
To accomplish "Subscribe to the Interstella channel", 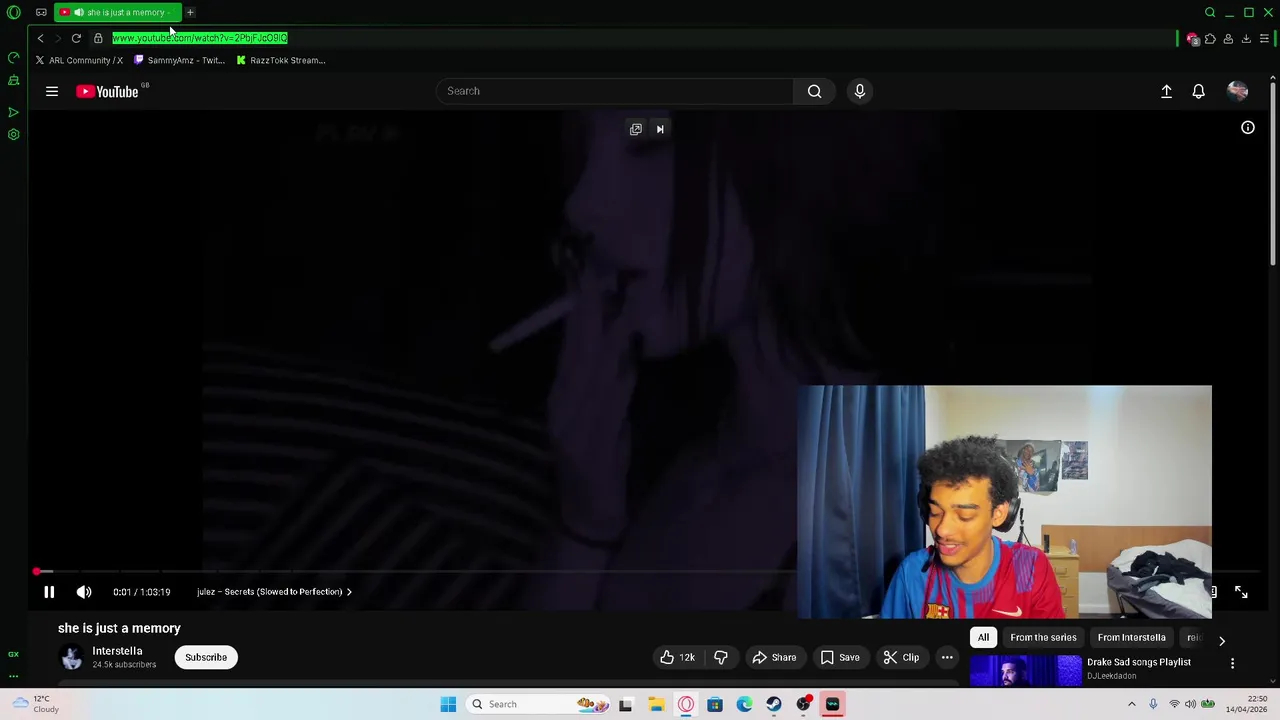I will 206,657.
